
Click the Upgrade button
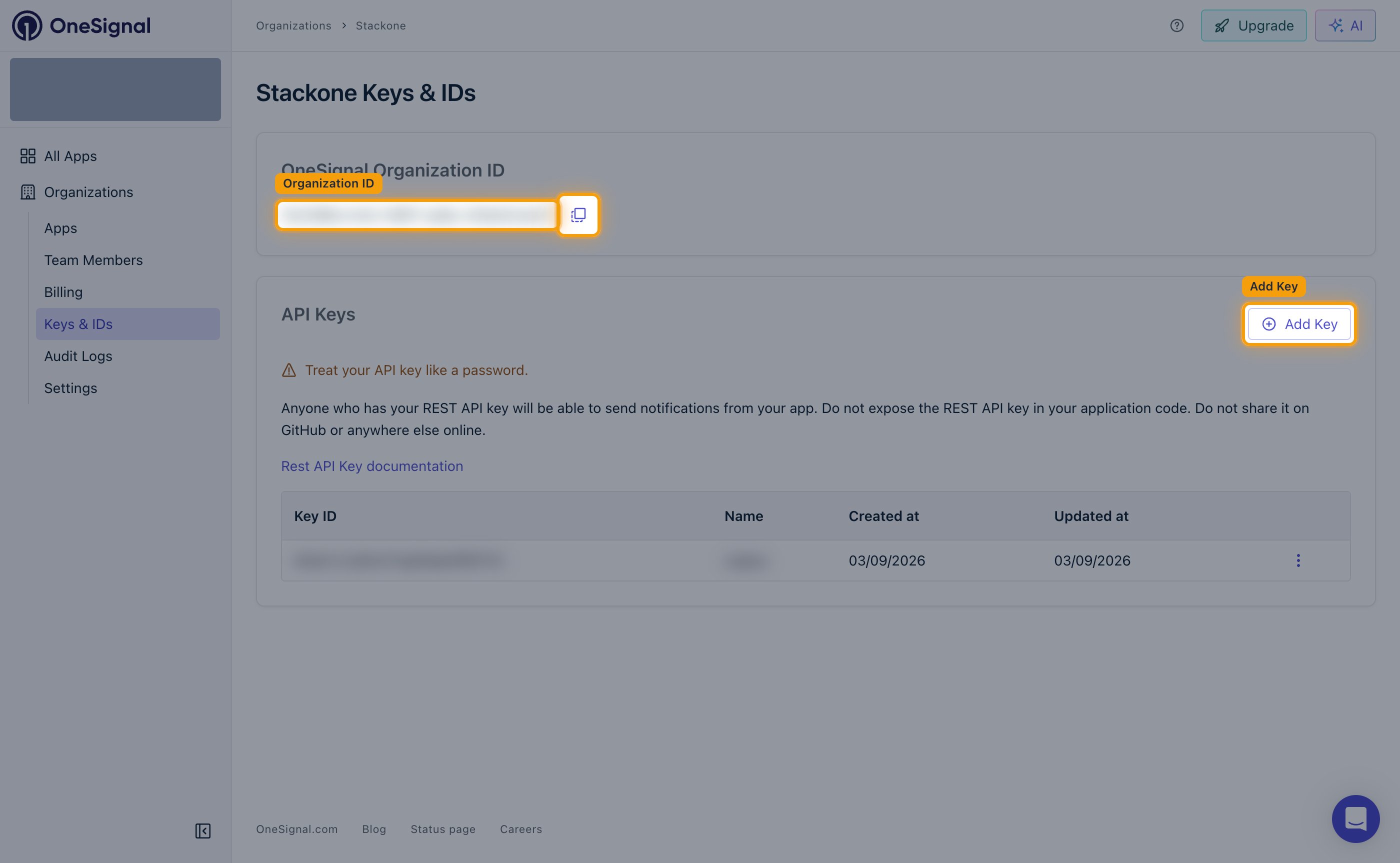[1253, 25]
